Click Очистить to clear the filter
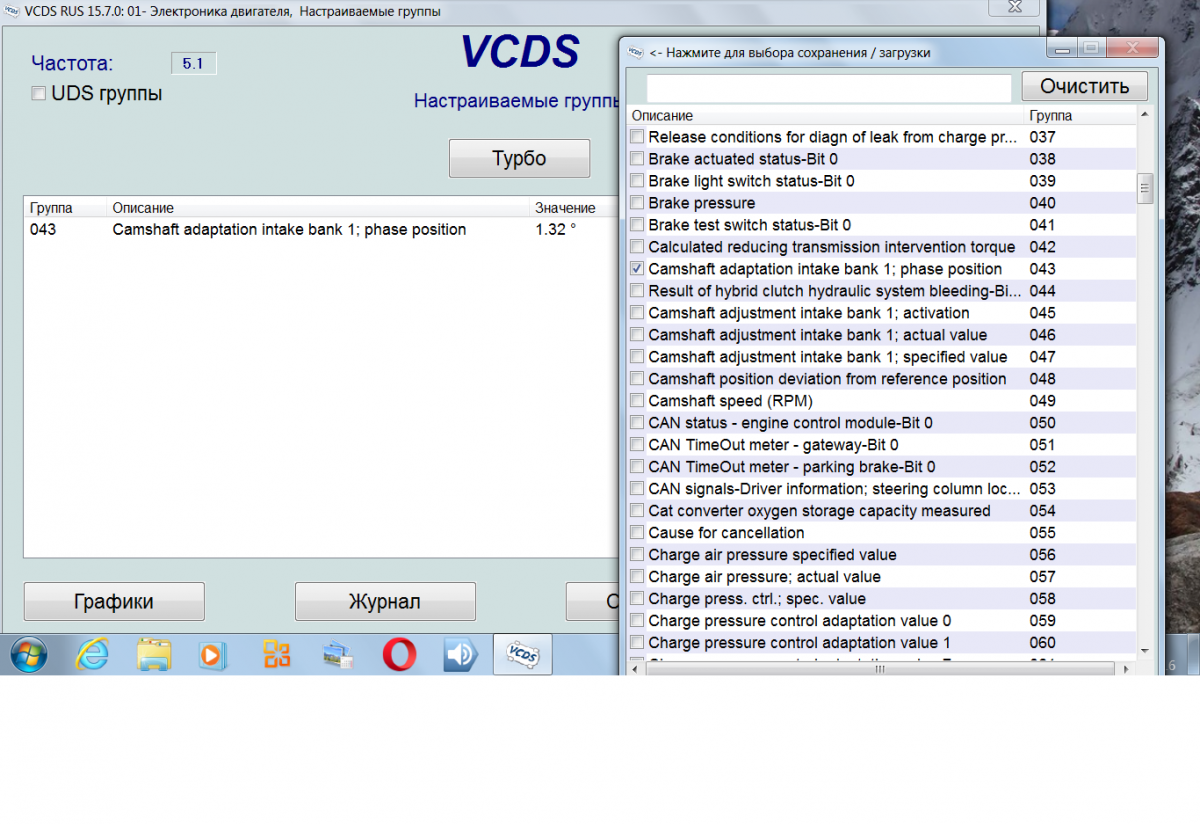 coord(1085,86)
